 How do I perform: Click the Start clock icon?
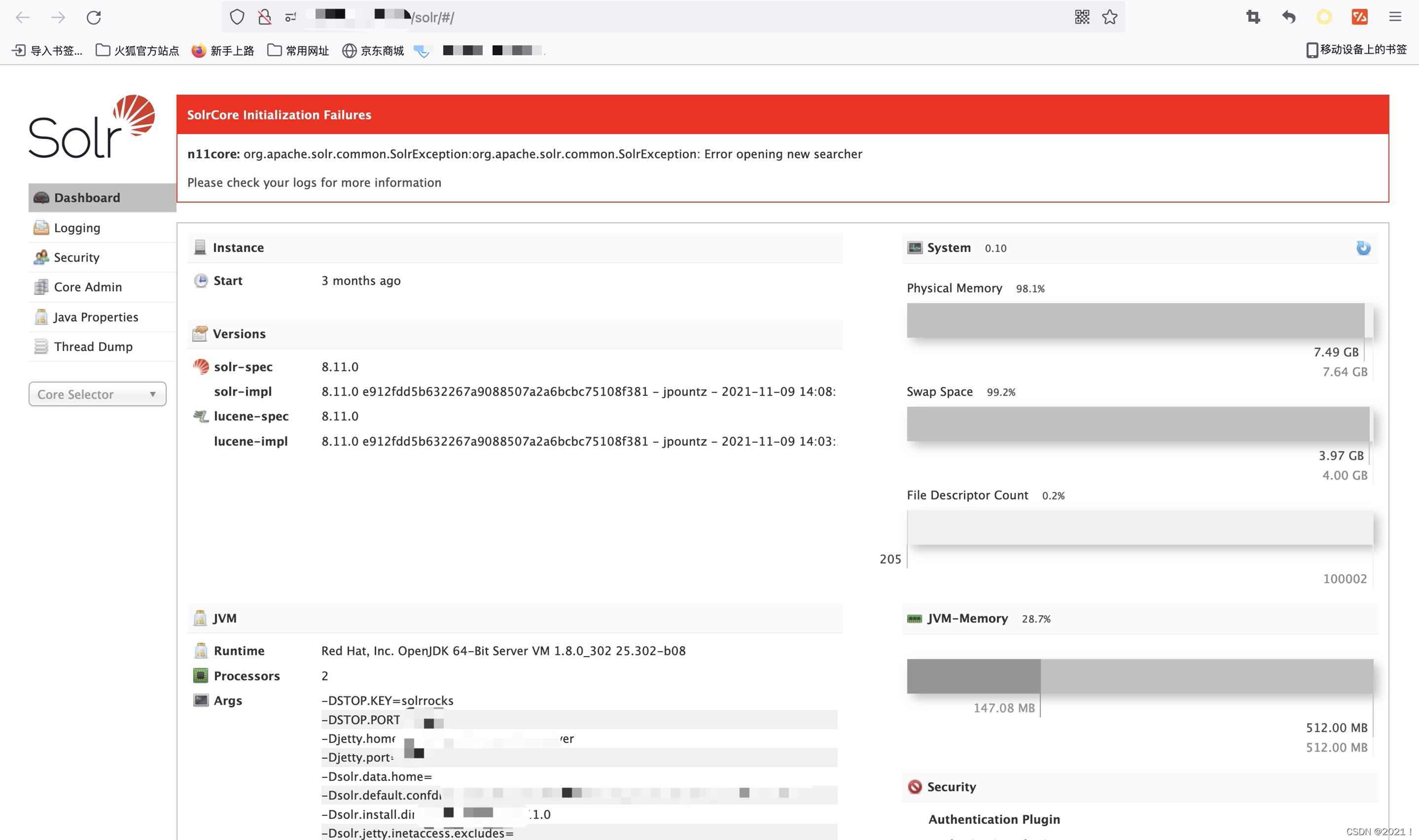201,281
